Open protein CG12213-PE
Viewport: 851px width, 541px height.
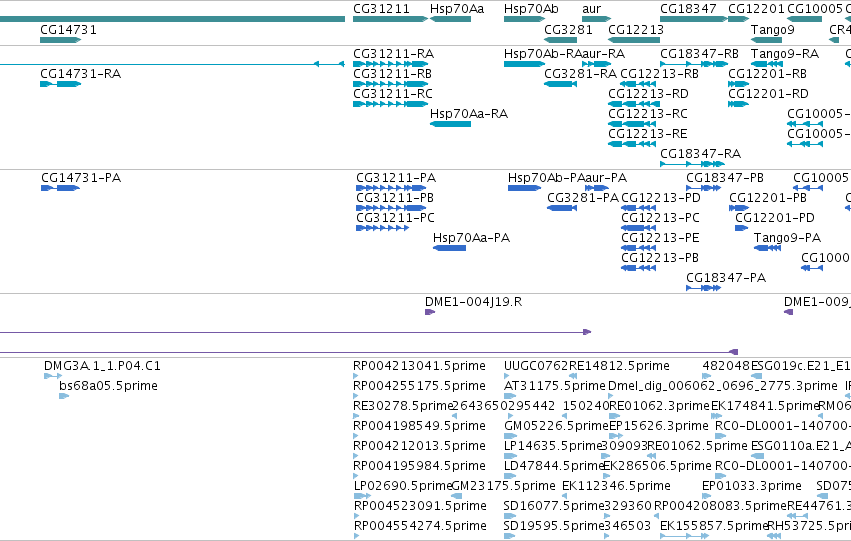[x=638, y=248]
